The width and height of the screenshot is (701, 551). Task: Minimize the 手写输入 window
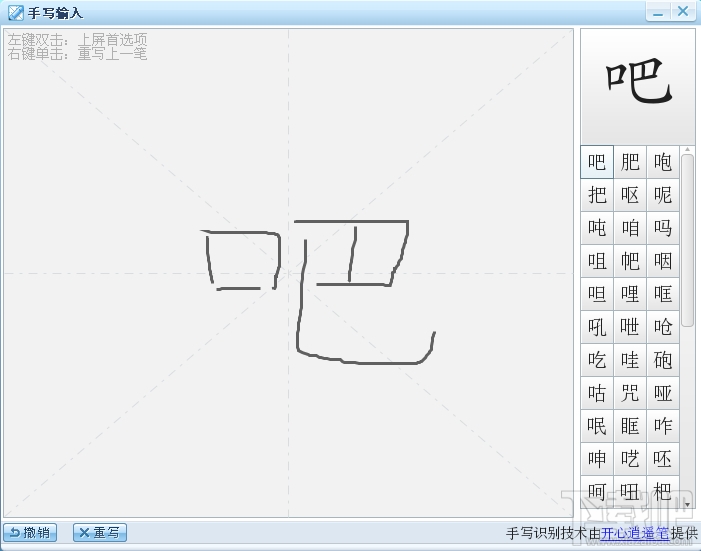click(658, 12)
